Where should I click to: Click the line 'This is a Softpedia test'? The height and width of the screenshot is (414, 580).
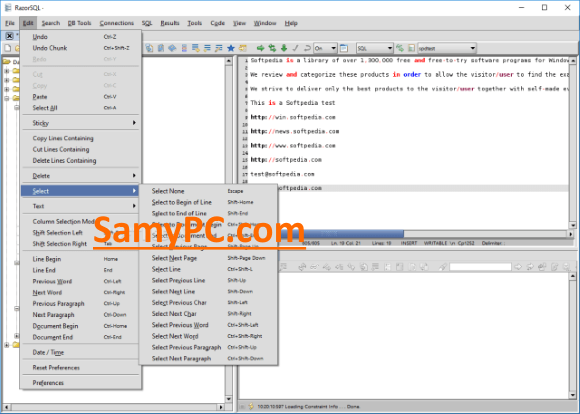pyautogui.click(x=293, y=102)
